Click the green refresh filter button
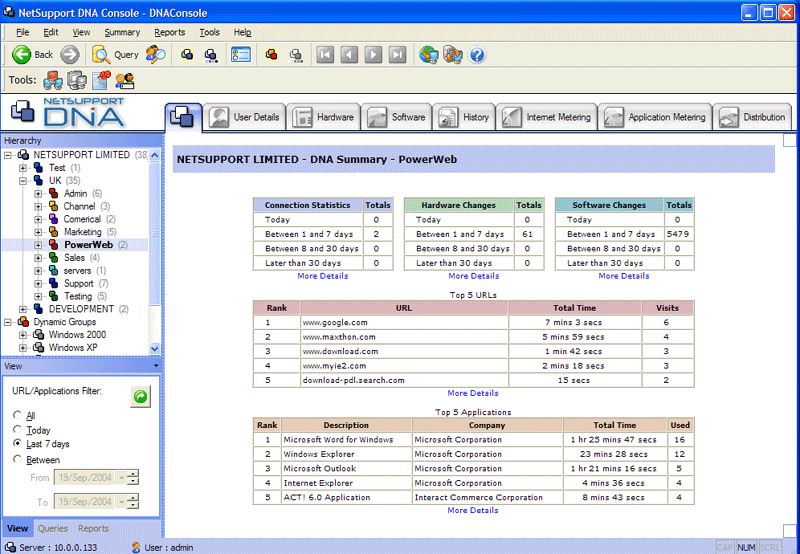Image resolution: width=800 pixels, height=554 pixels. tap(140, 396)
